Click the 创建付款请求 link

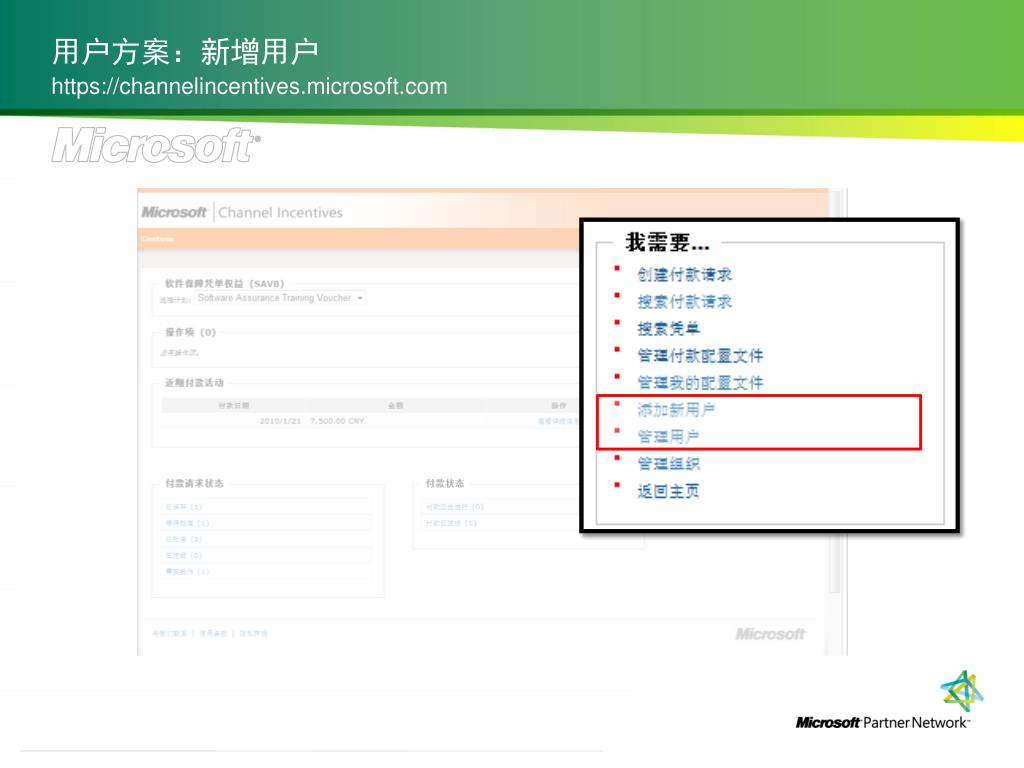click(x=684, y=274)
